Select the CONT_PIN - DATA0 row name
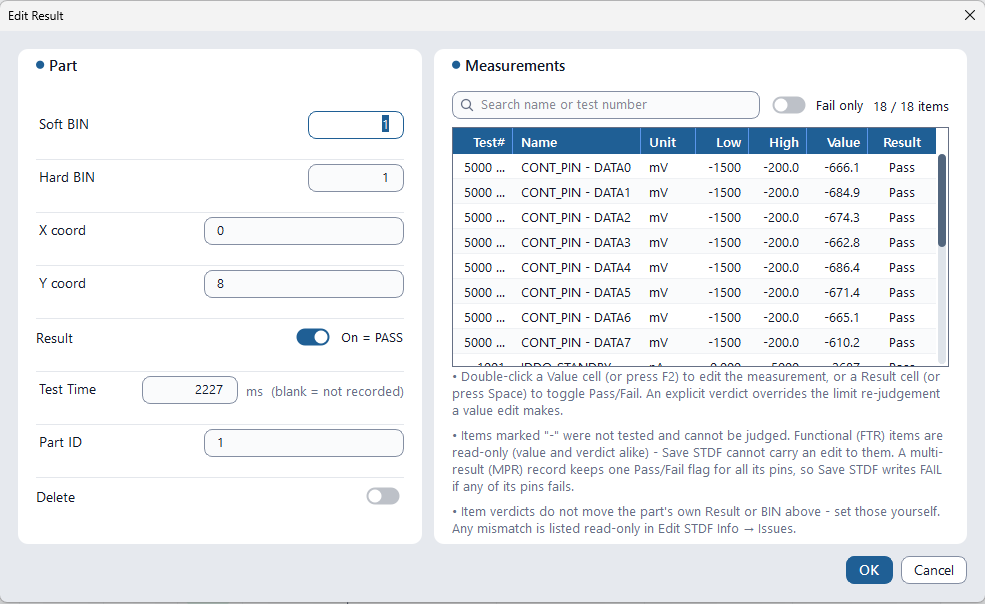Screen dimensions: 985x604 [x=576, y=168]
